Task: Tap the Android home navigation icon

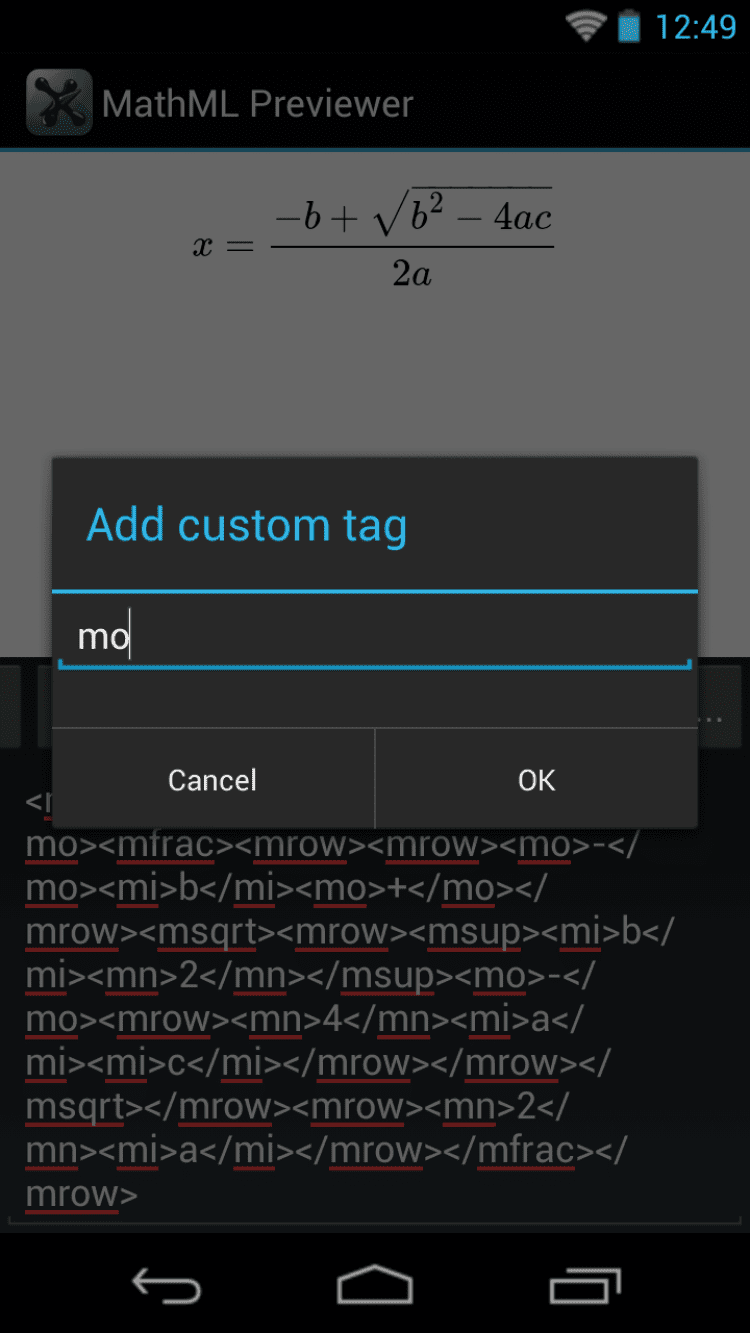Action: pyautogui.click(x=375, y=1285)
